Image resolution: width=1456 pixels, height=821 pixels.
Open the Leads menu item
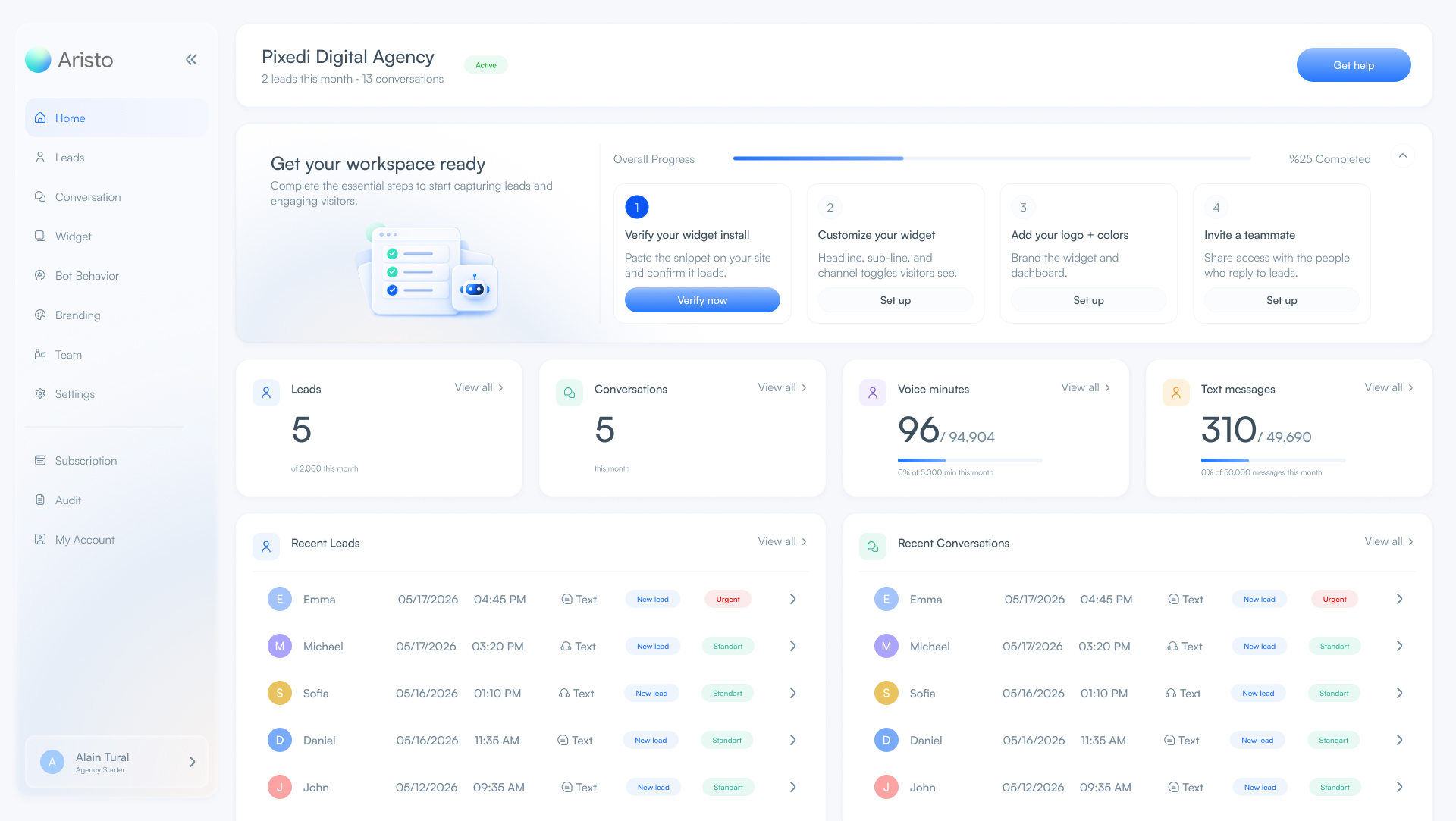point(117,158)
